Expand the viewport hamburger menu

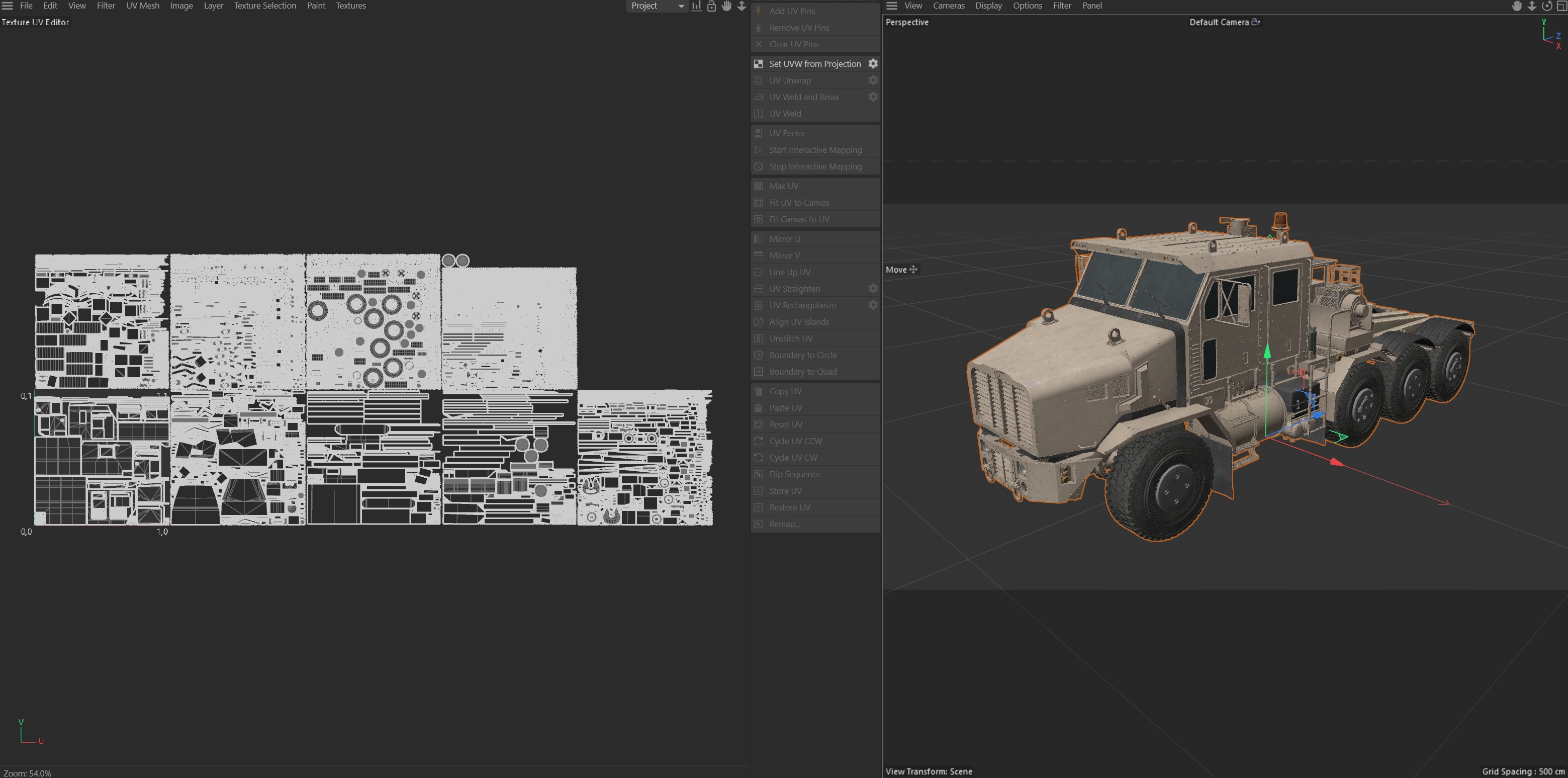tap(892, 6)
